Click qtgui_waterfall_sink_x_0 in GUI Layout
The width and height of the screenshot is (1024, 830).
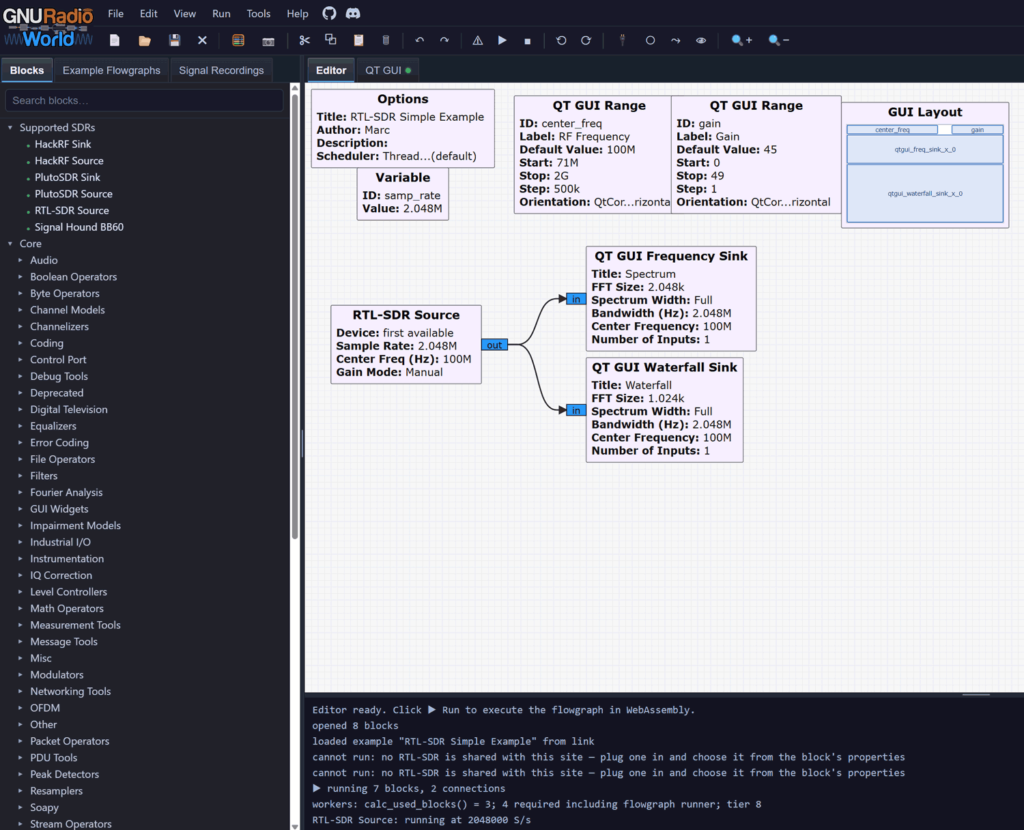(925, 193)
